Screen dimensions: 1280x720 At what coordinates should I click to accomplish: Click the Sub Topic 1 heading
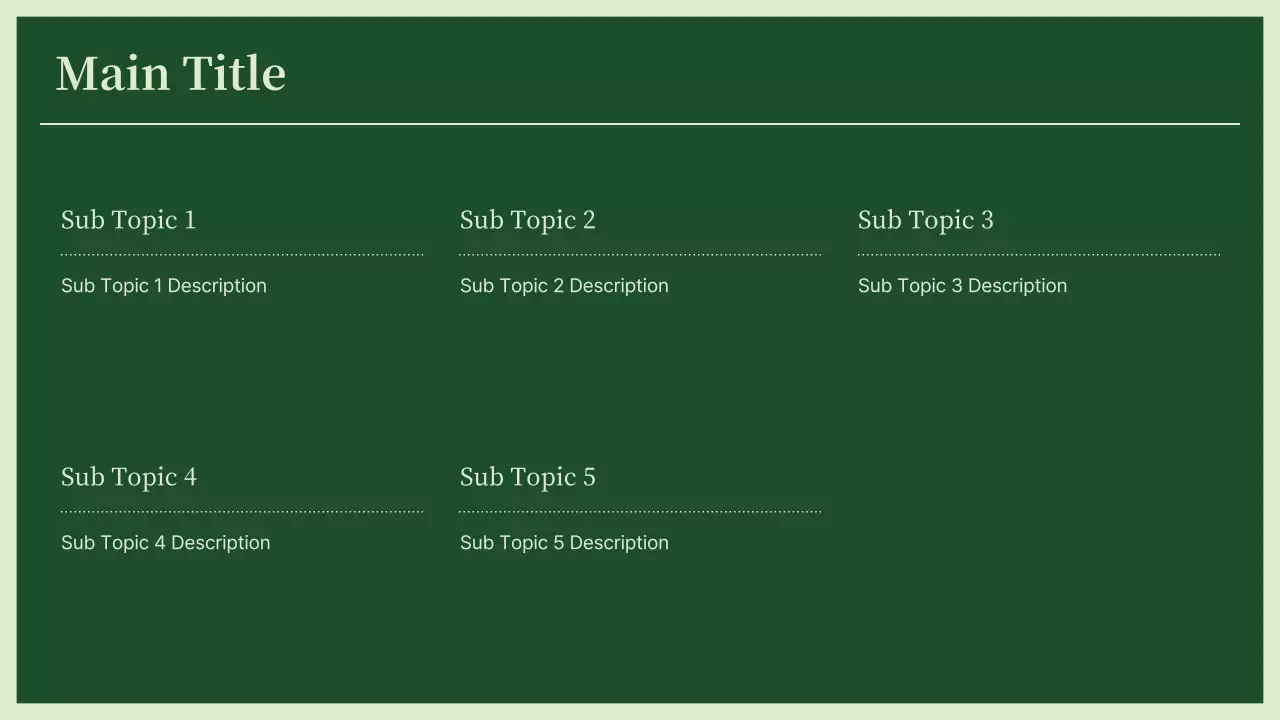click(x=128, y=220)
